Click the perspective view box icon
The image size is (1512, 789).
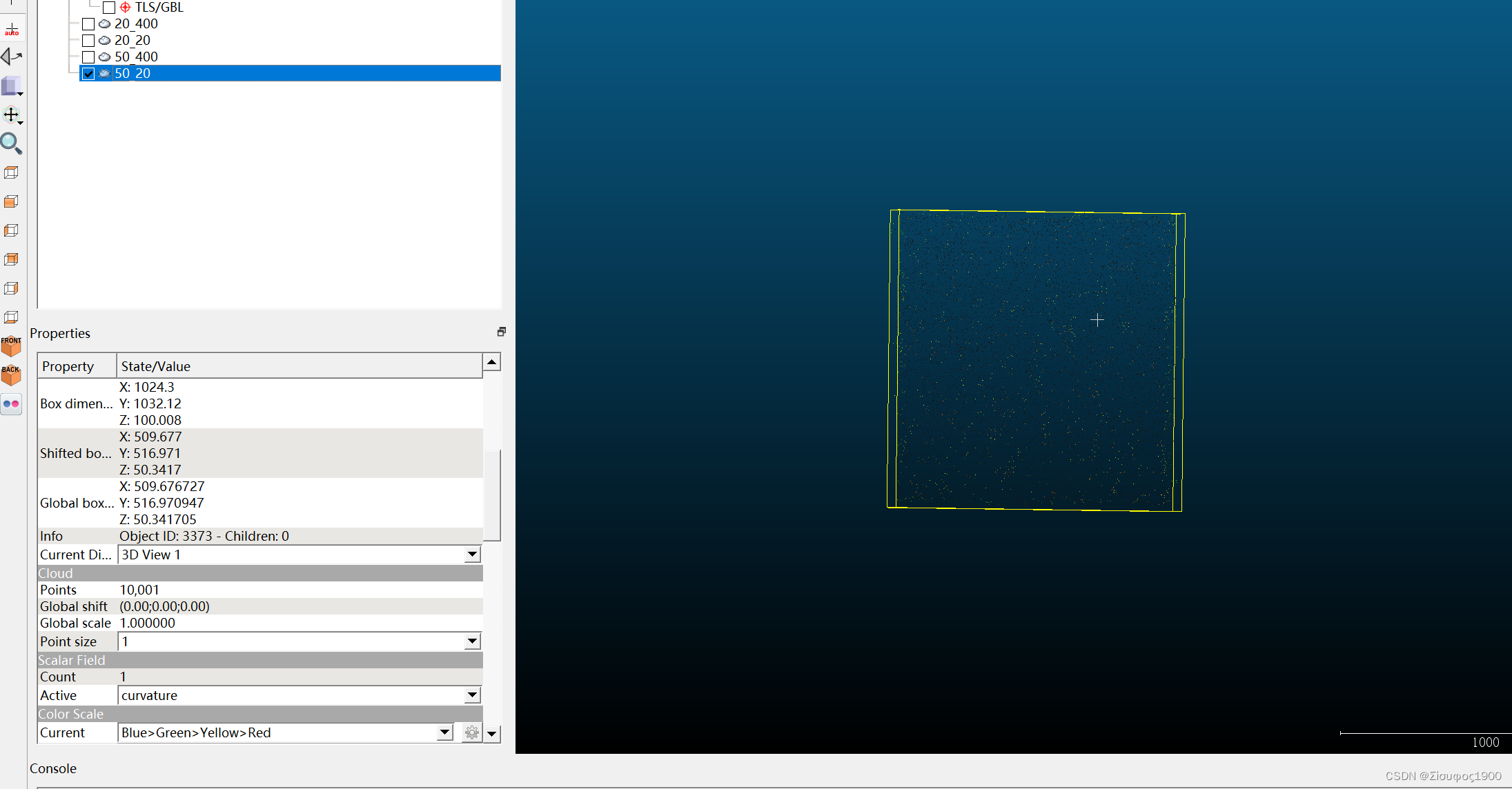point(12,86)
